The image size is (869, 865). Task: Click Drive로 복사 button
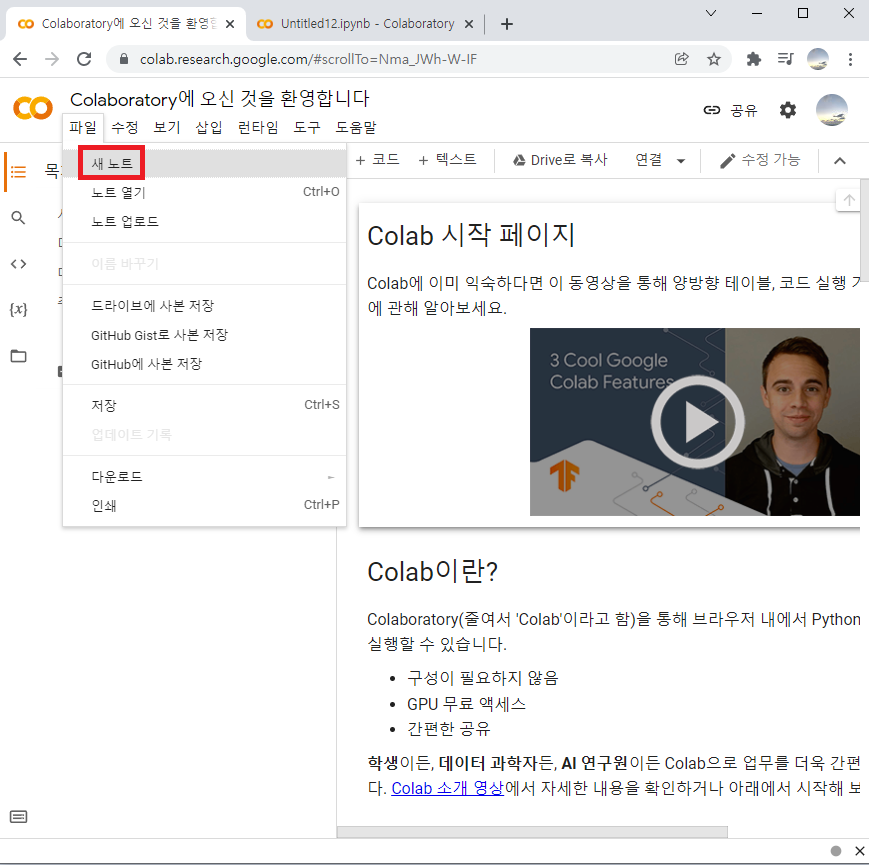coord(560,160)
